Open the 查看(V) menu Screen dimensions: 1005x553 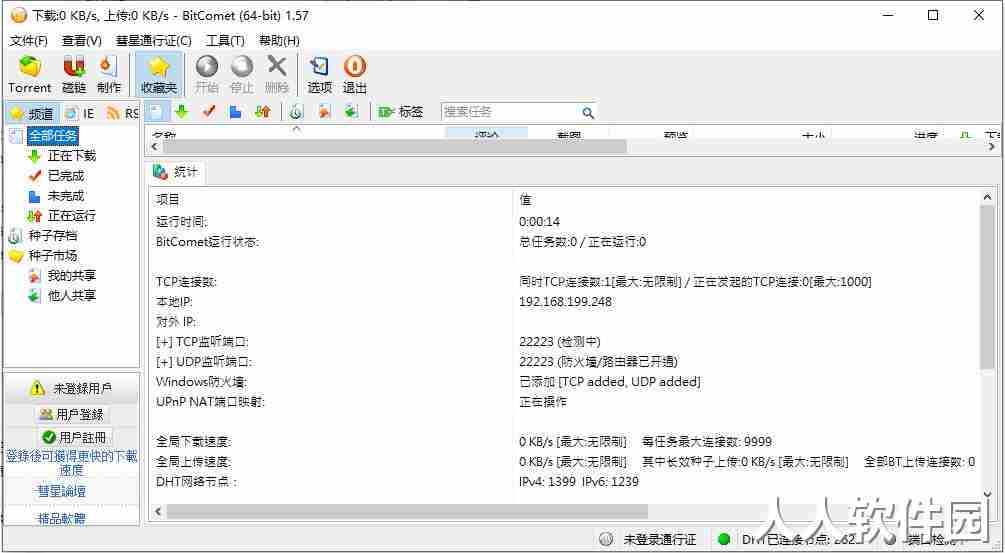click(81, 40)
